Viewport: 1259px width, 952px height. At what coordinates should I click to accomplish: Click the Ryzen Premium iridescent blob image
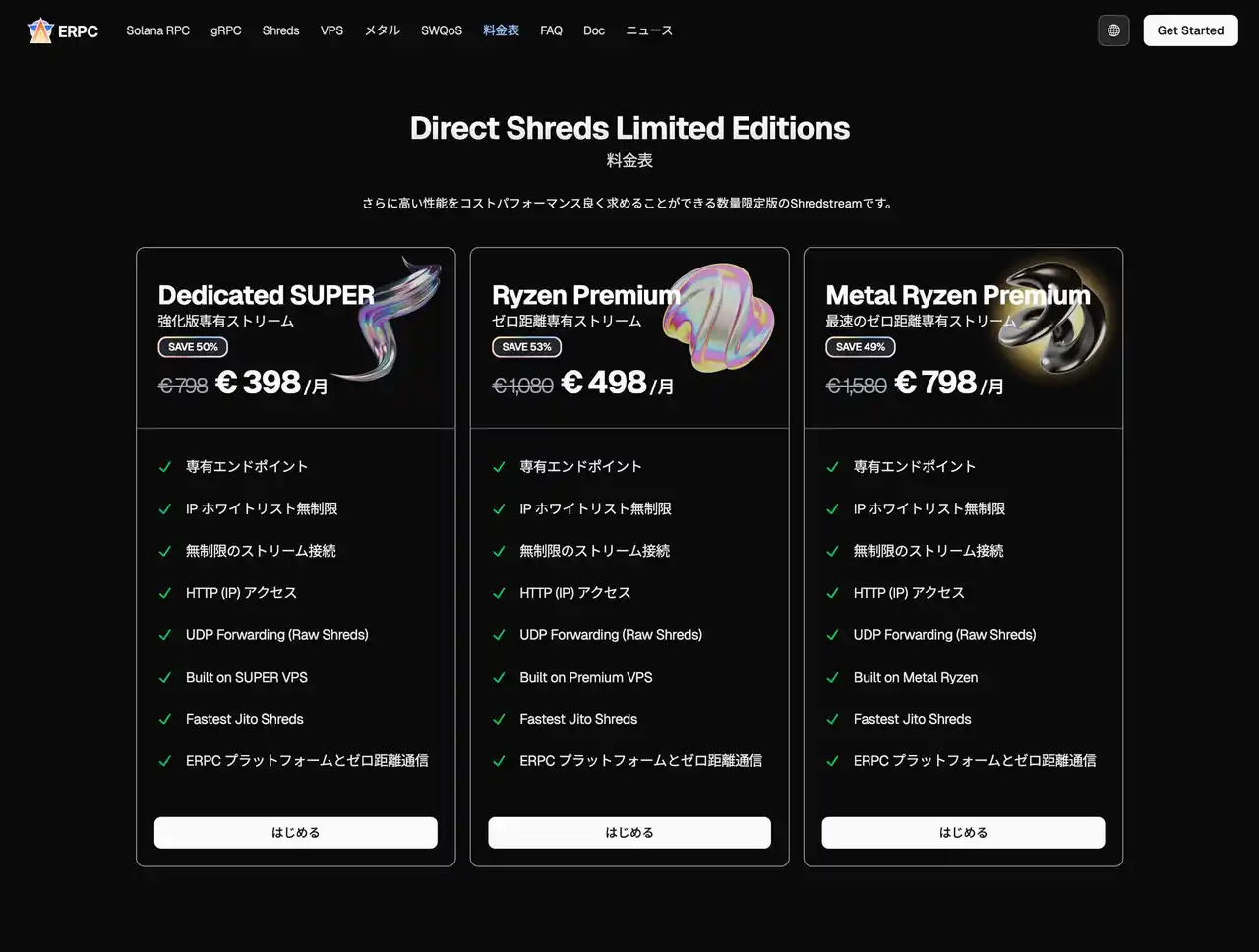(718, 317)
